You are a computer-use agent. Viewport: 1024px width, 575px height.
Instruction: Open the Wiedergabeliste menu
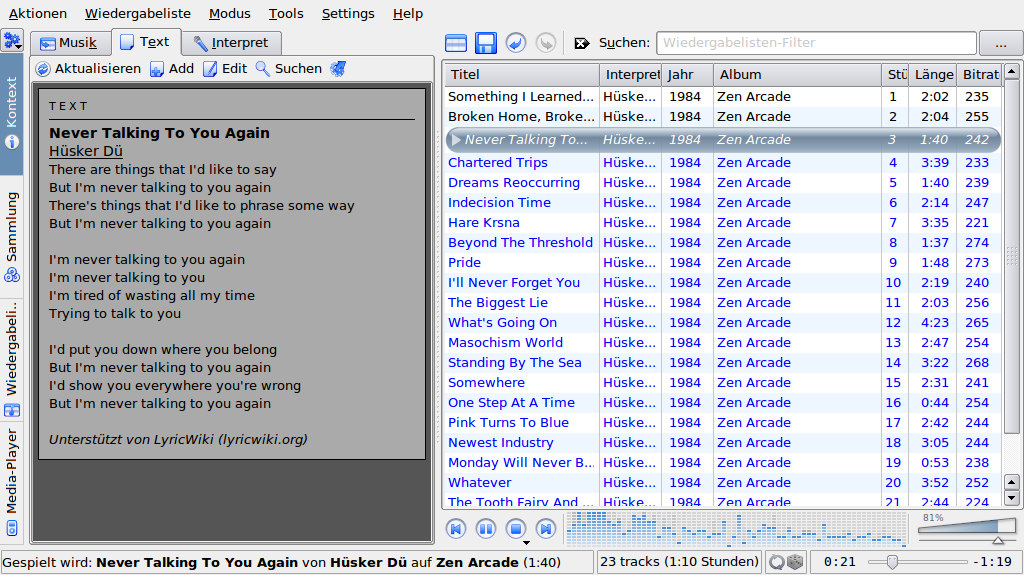click(x=138, y=14)
